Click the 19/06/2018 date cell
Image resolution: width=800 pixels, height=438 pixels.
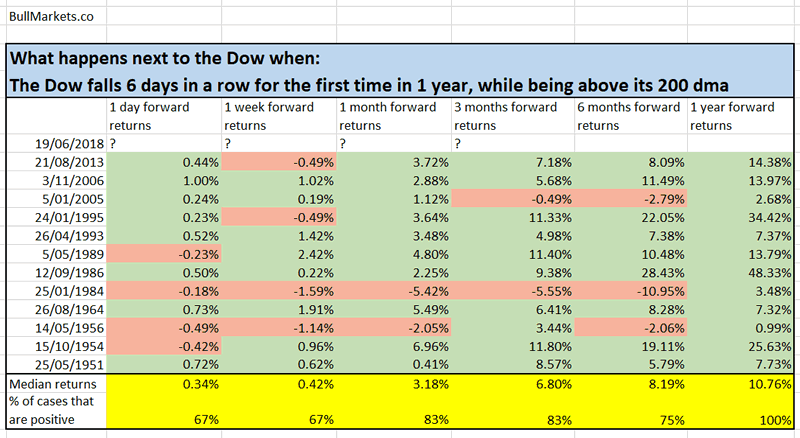55,144
